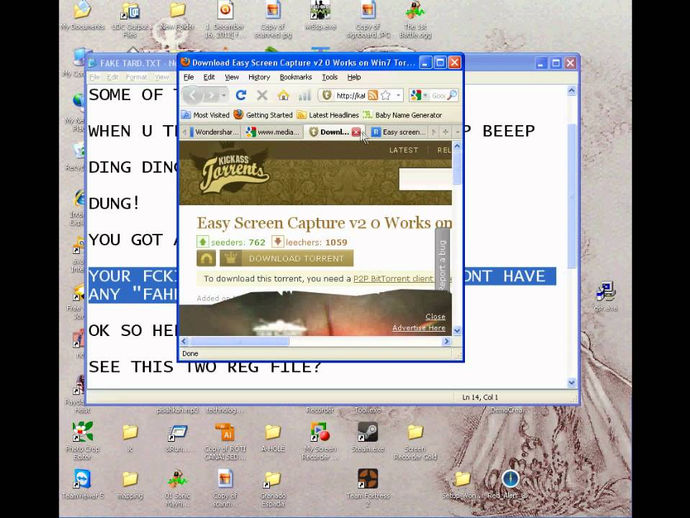Click Notepad vertical scrollbar up arrow
Viewport: 690px width, 518px height.
click(x=571, y=91)
